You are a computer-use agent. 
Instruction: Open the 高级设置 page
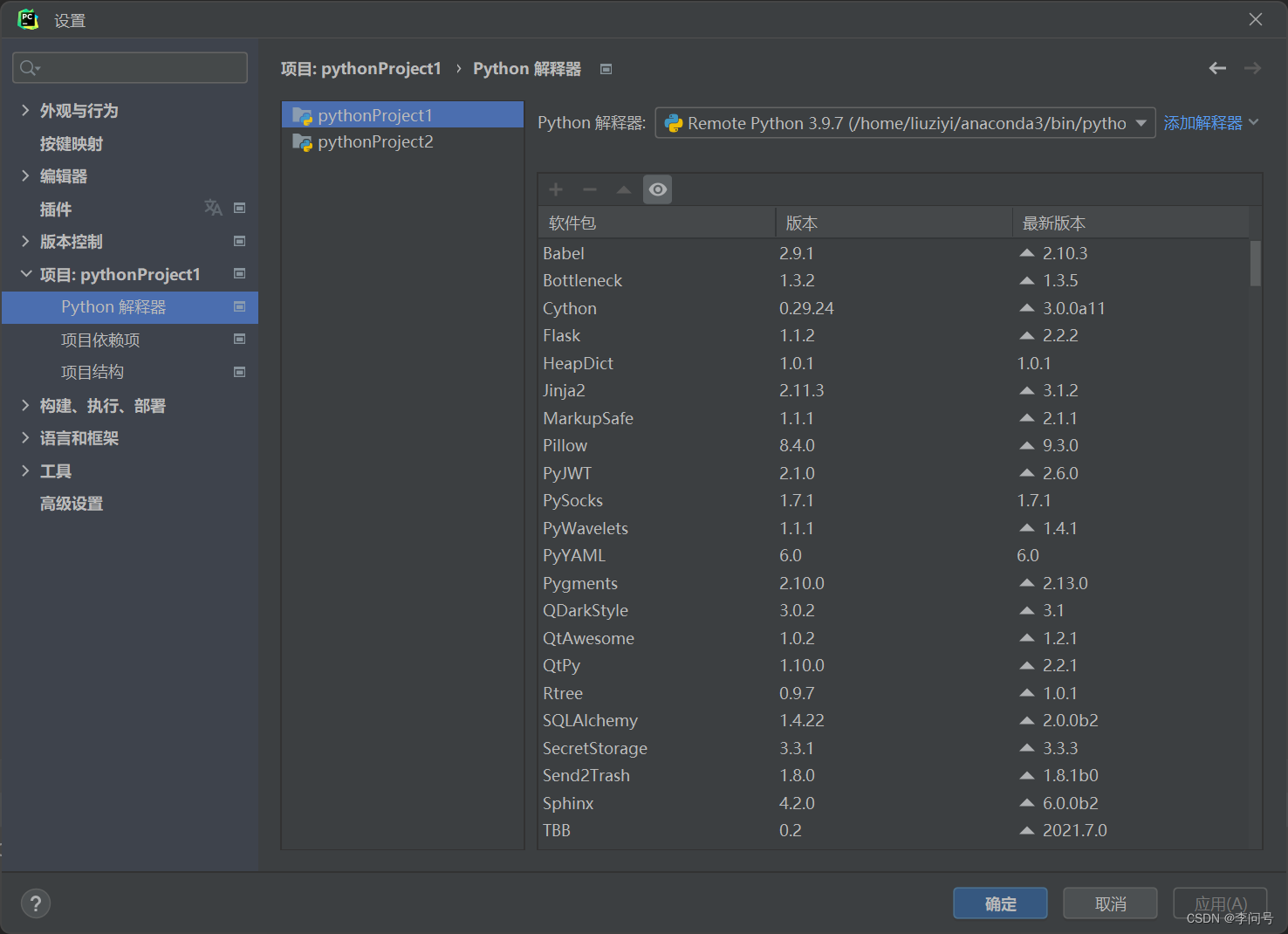72,504
